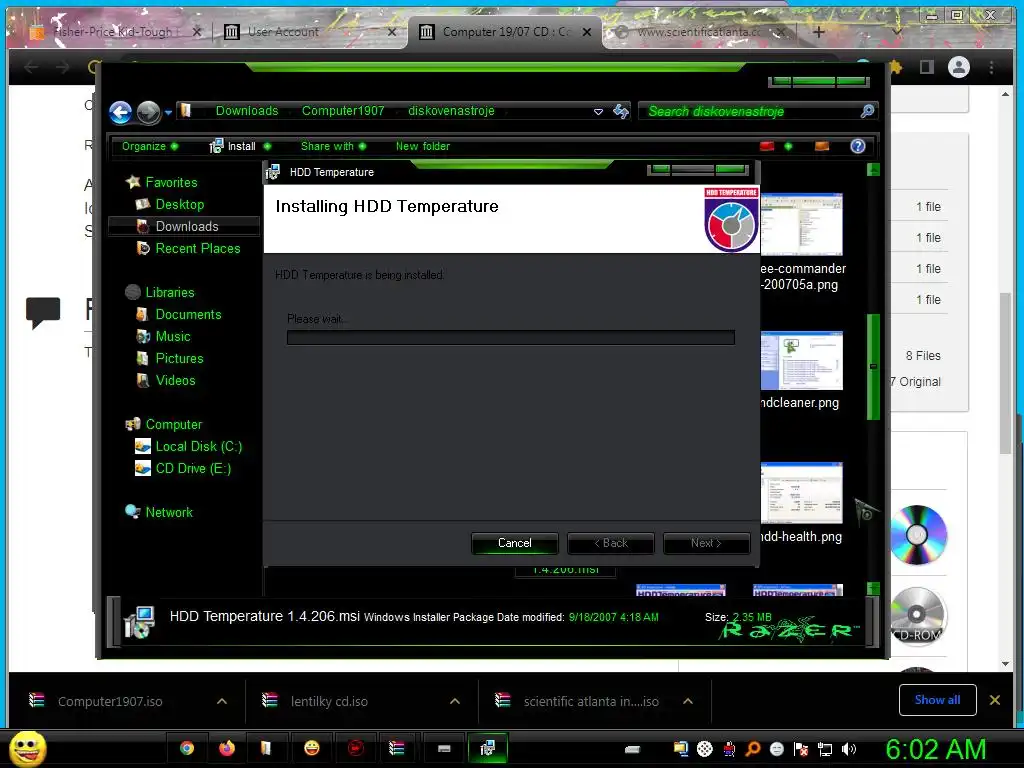Viewport: 1024px width, 768px height.
Task: Select Recent Places in the navigation pane
Action: 198,248
